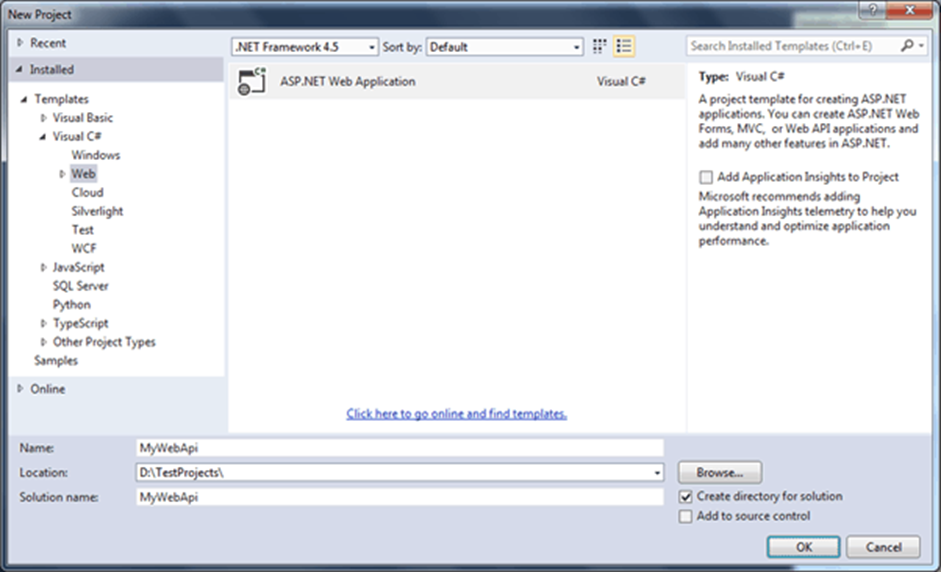Click the Templates tree label
Viewport: 941px width, 572px height.
coord(61,99)
